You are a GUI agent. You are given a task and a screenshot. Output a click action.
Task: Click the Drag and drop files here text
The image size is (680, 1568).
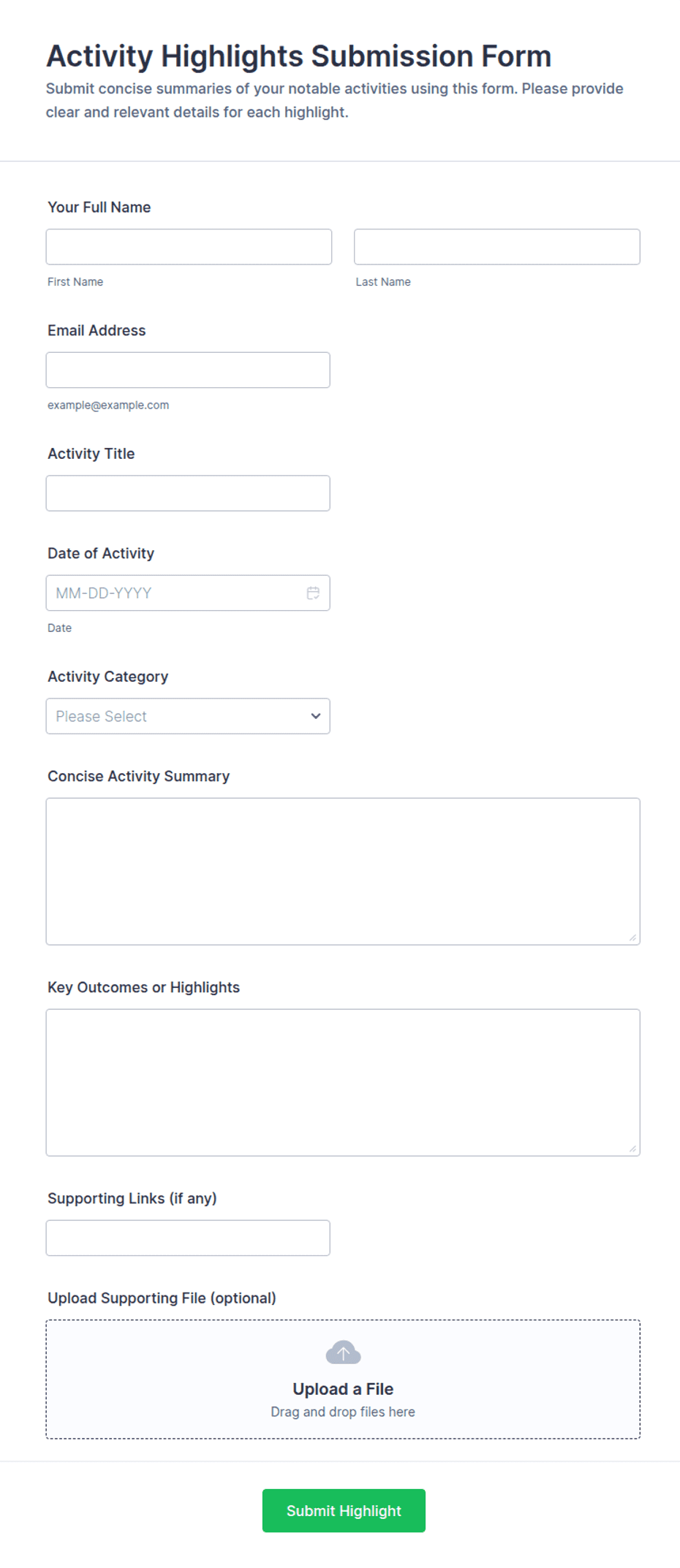343,1412
